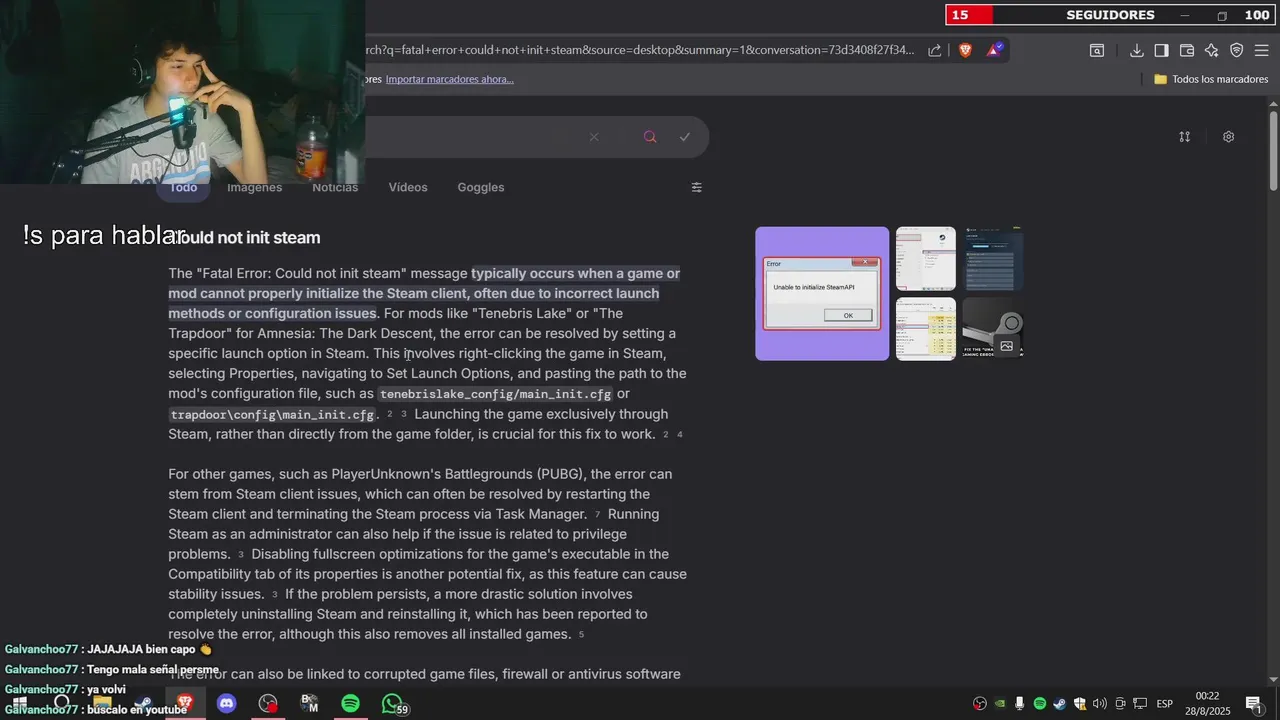1280x720 pixels.
Task: Click the magnifier search icon in search box
Action: 650,137
